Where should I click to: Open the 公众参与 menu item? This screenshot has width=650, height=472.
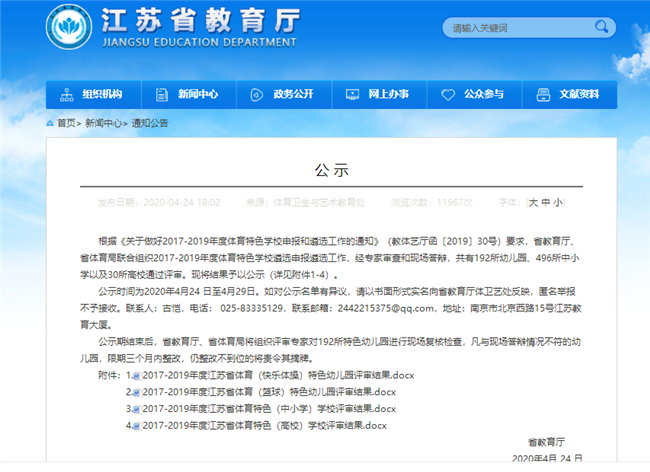tap(475, 94)
